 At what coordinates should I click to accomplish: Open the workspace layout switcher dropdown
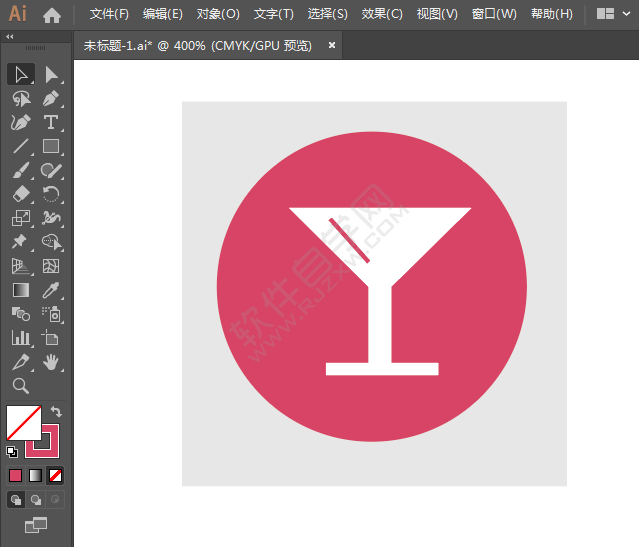(612, 14)
